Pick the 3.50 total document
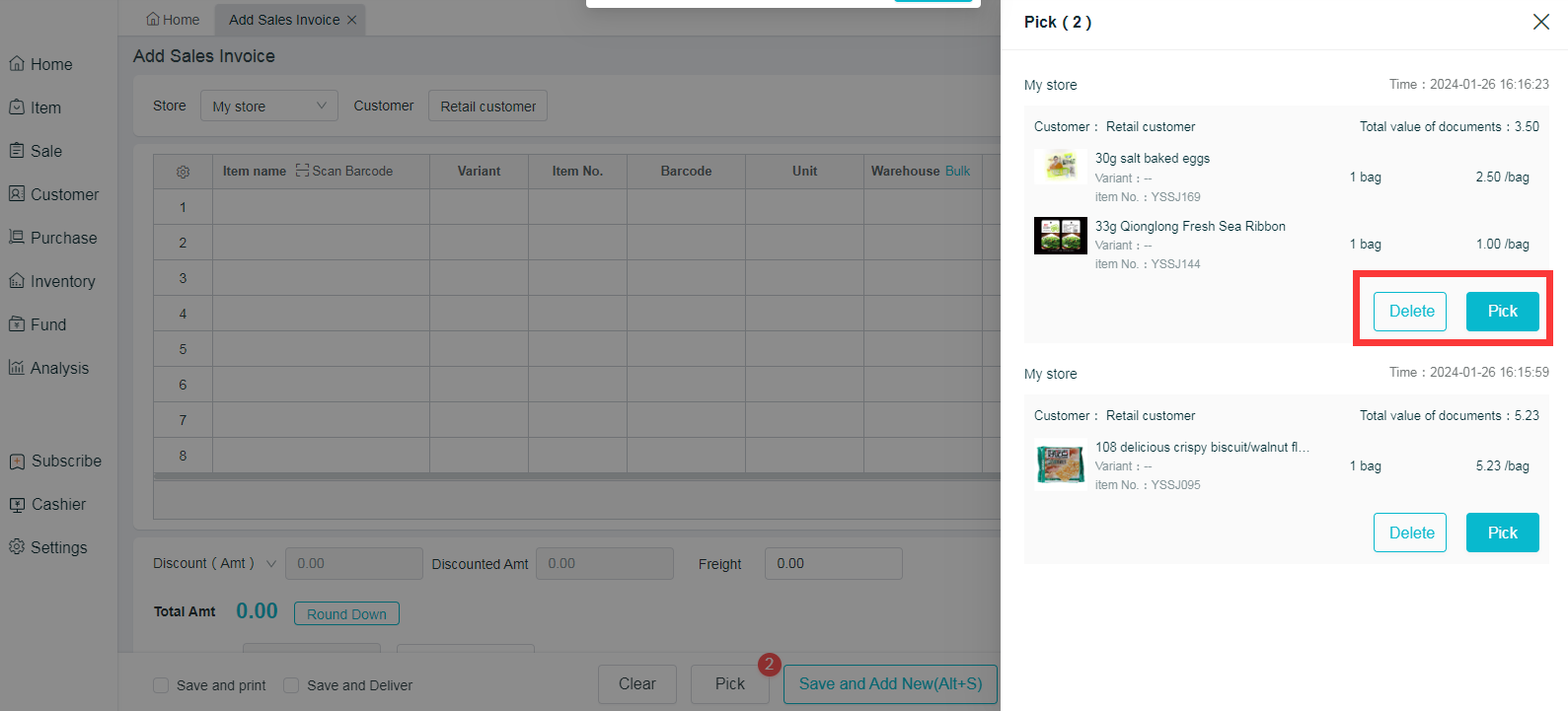Viewport: 1568px width, 711px height. tap(1502, 312)
